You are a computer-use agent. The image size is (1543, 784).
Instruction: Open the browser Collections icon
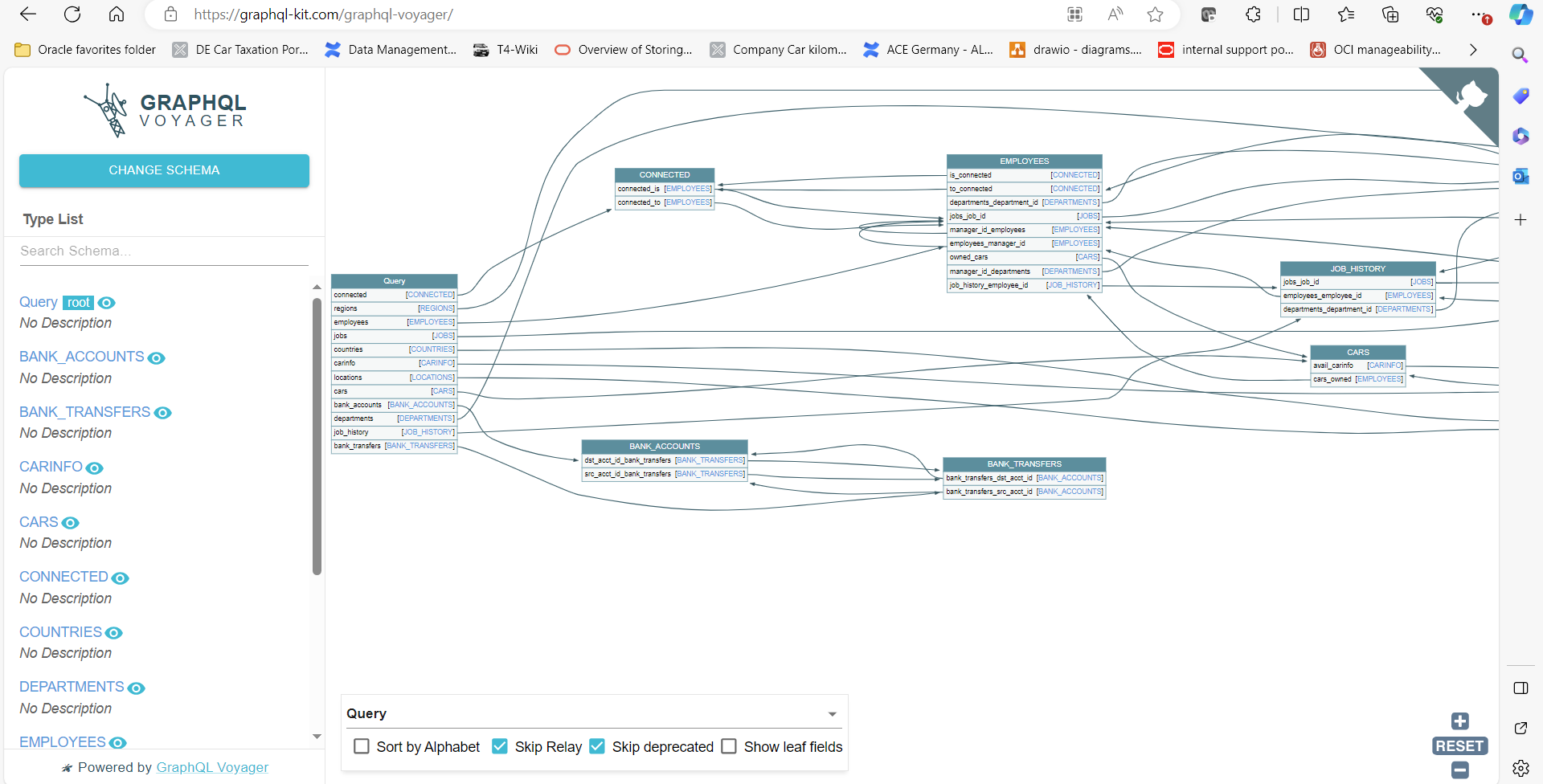[1390, 14]
